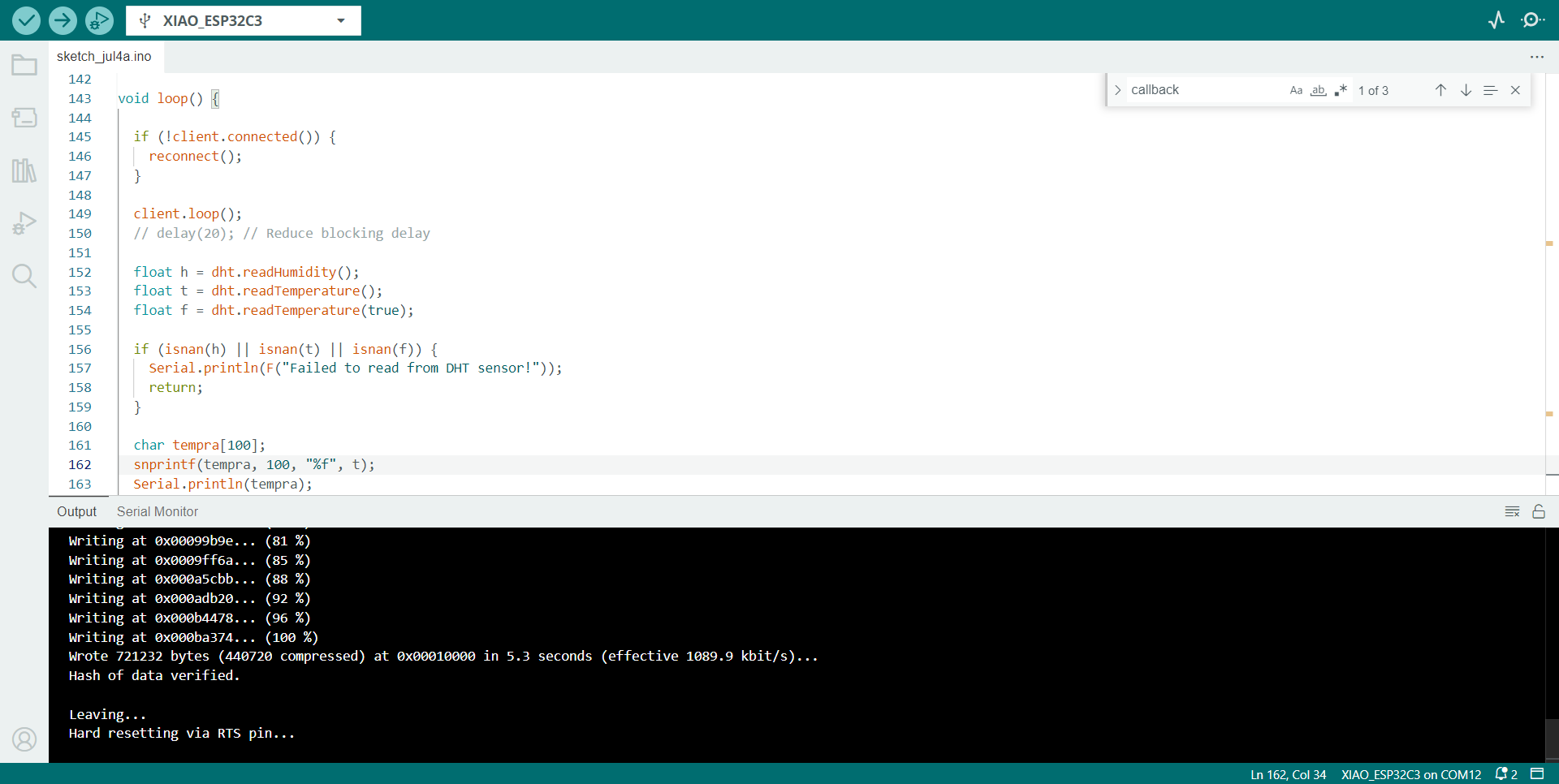Screen dimensions: 1559x784
Task: Click the 'float f' readTemperature(true) line
Action: coord(274,310)
